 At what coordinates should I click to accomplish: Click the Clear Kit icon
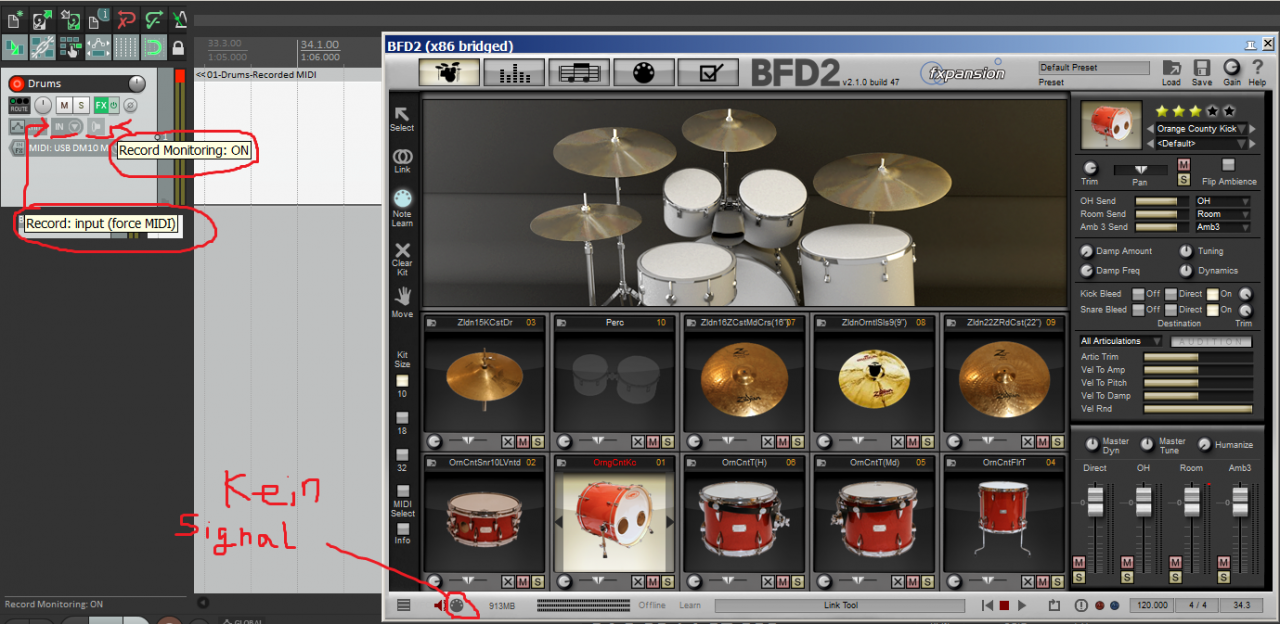pos(402,250)
